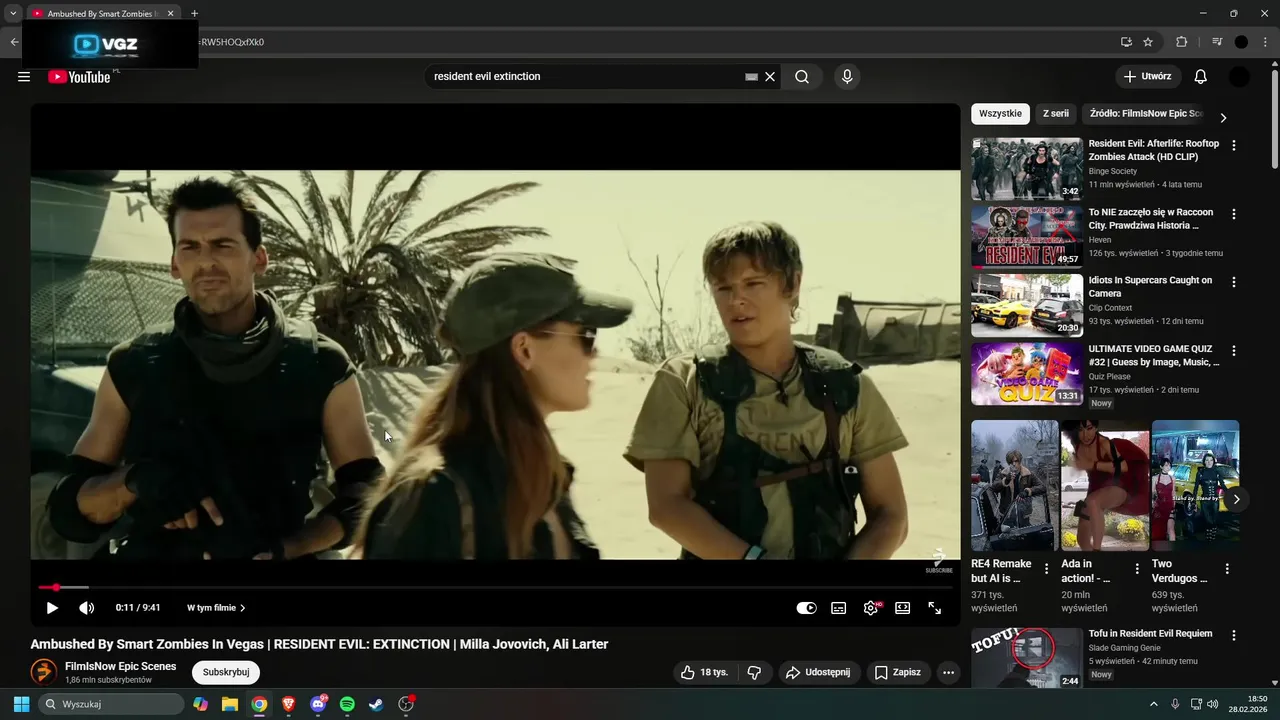Viewport: 1280px width, 720px height.
Task: Open Brave browser from the taskbar
Action: (x=289, y=704)
